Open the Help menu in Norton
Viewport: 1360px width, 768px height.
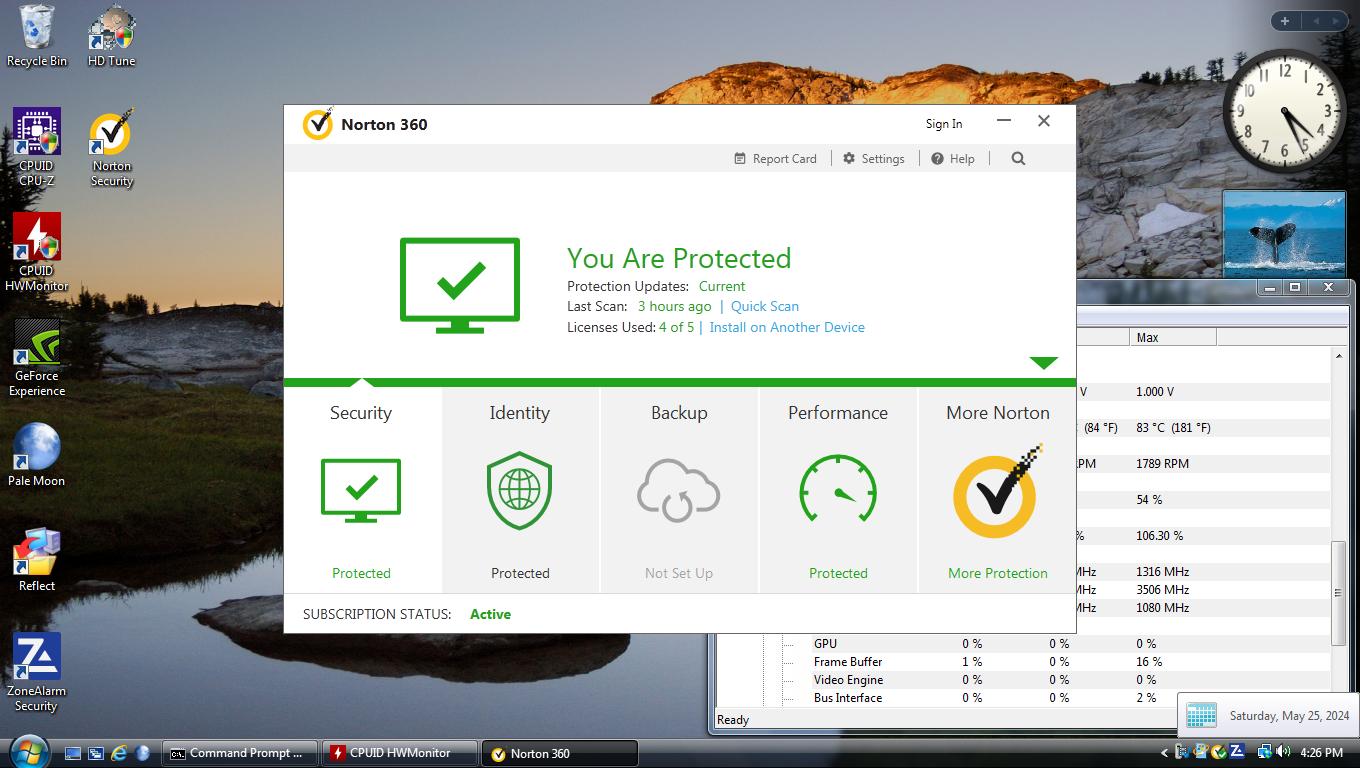pos(952,158)
